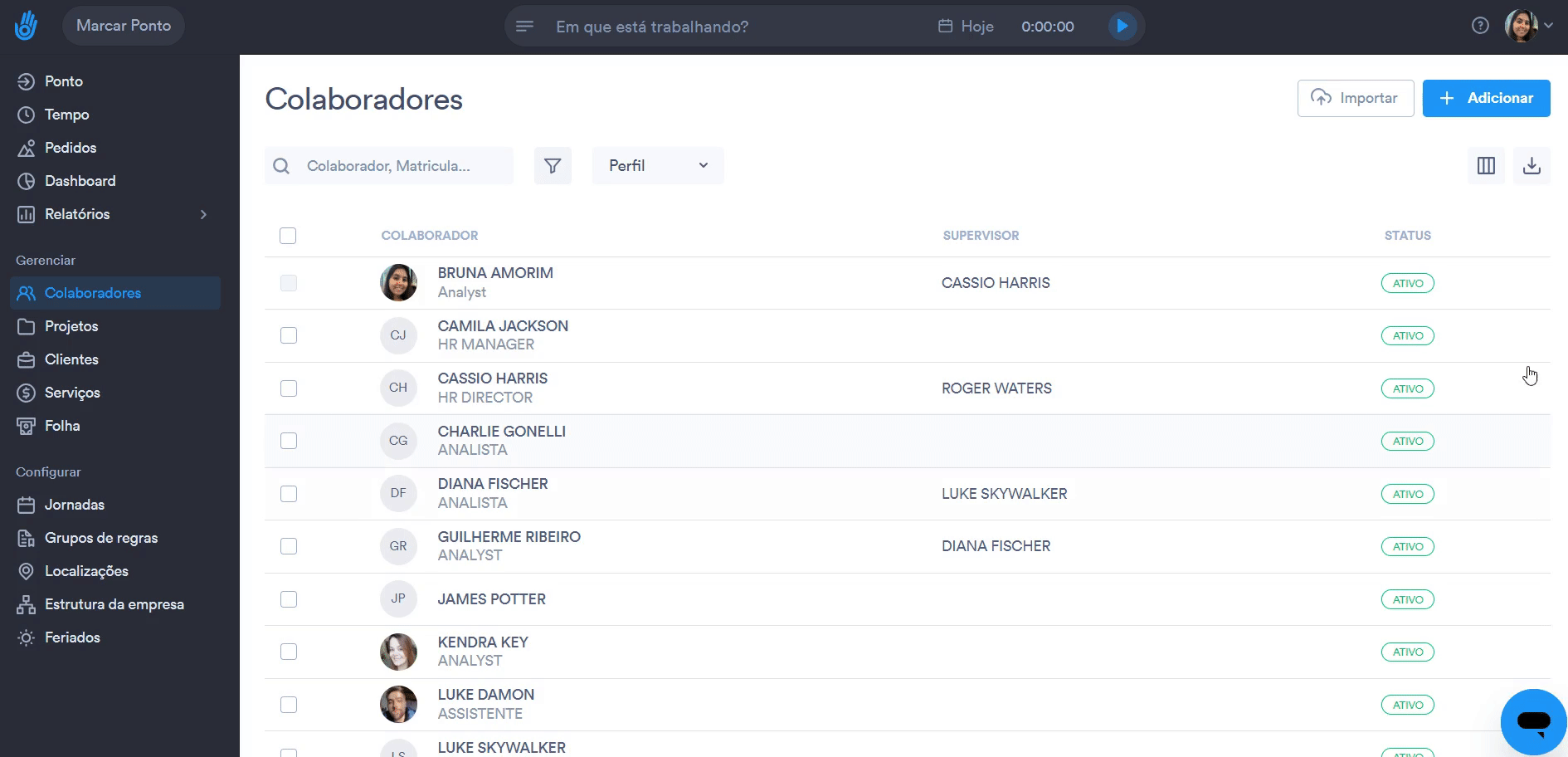
Task: Click the download export icon
Action: pyautogui.click(x=1531, y=166)
